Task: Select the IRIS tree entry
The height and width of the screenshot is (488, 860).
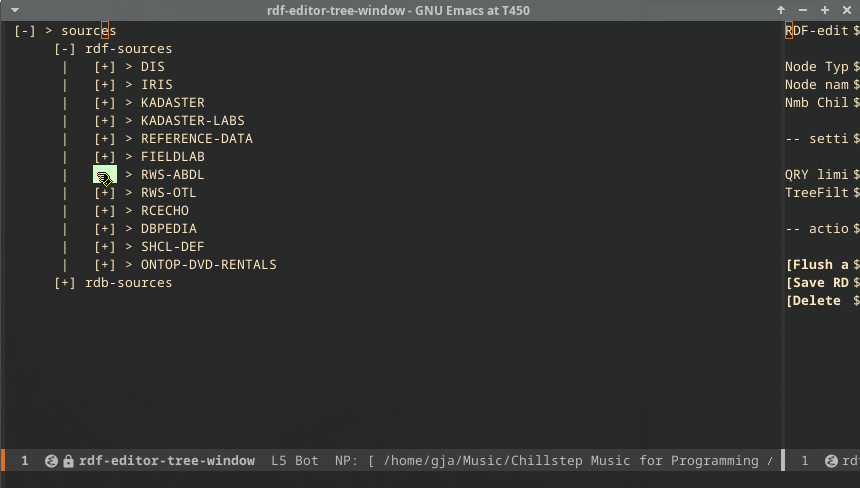Action: [156, 85]
